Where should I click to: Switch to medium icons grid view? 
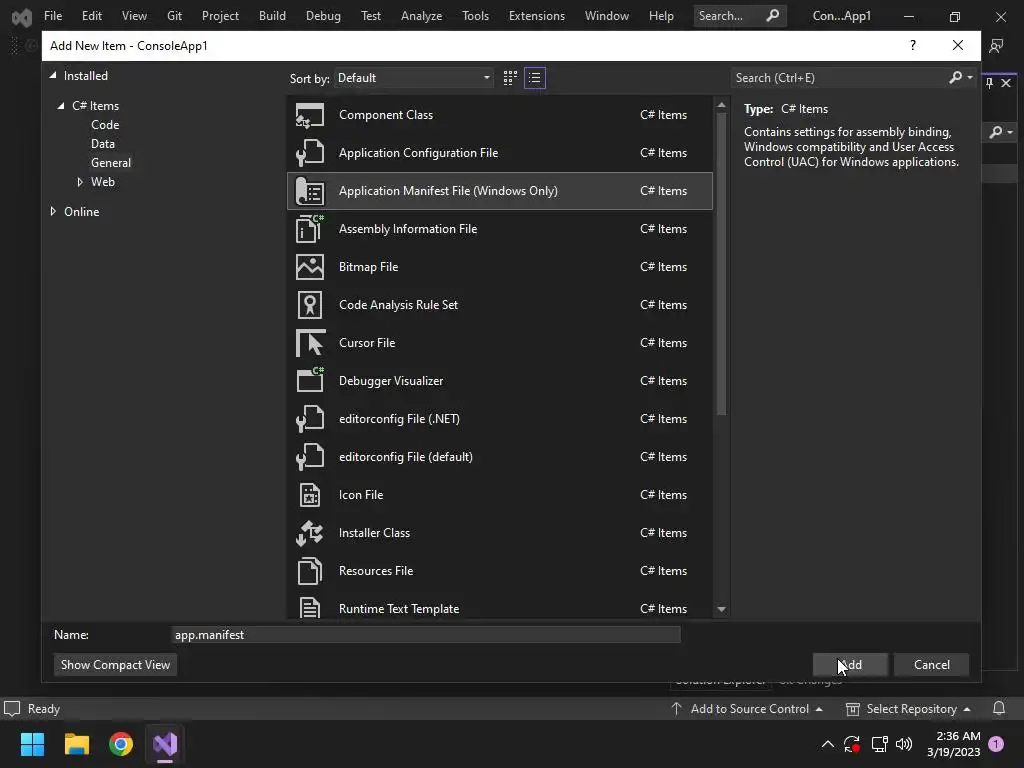pyautogui.click(x=510, y=78)
